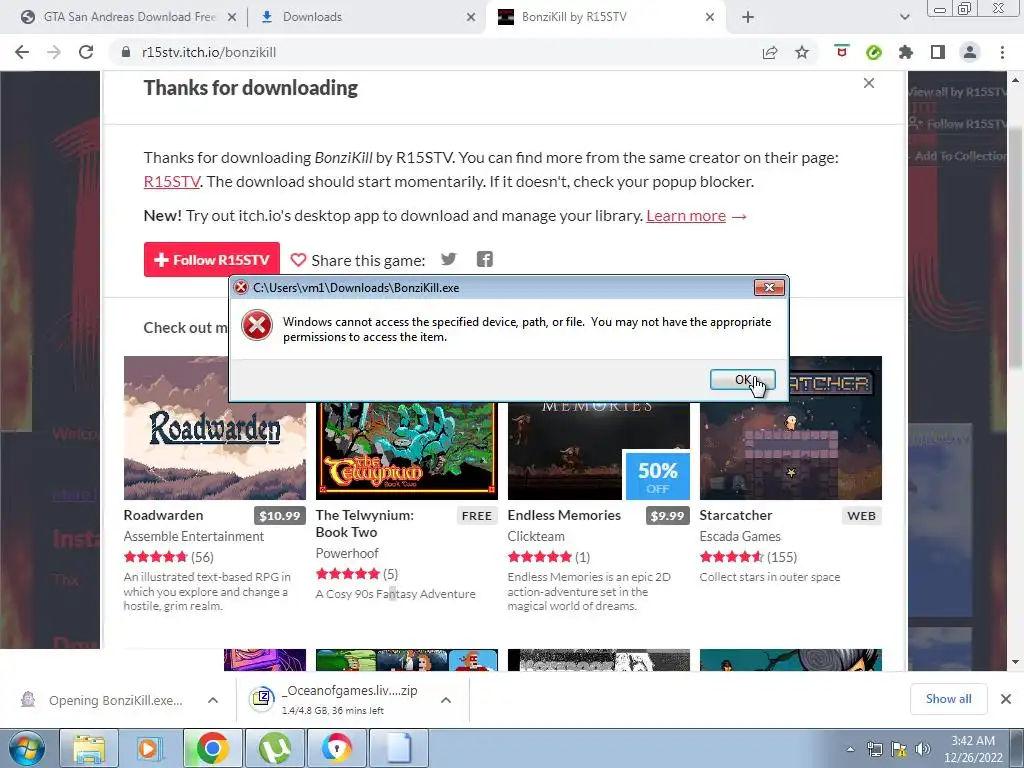Click the Action Center flag tray icon

899,749
